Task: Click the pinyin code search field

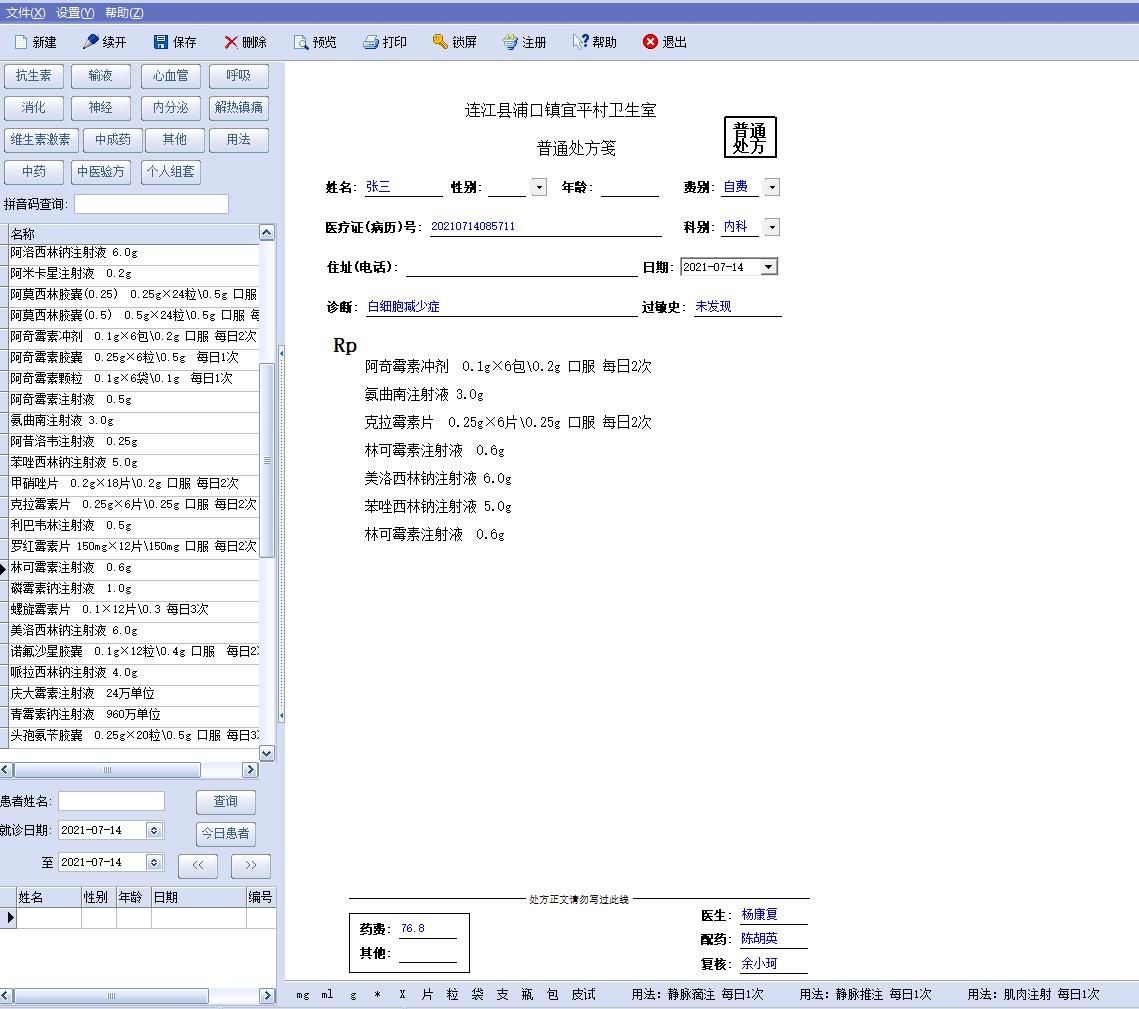Action: tap(151, 204)
